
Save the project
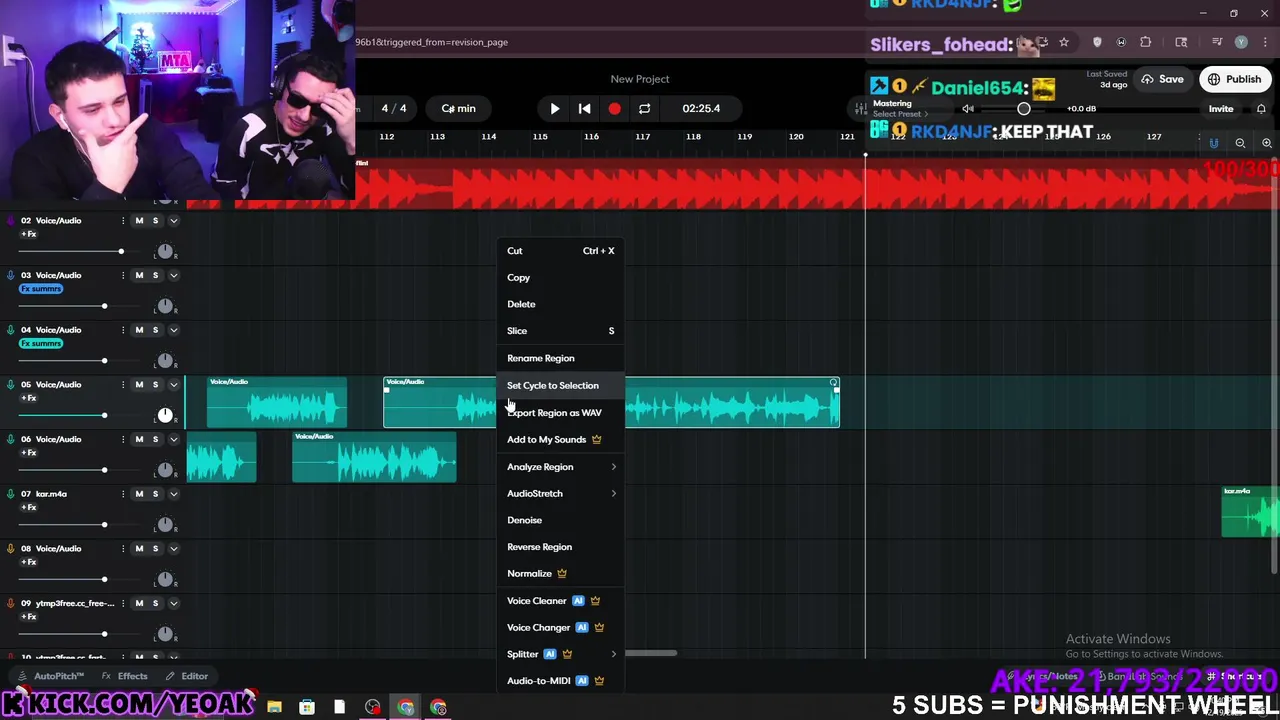(1162, 79)
